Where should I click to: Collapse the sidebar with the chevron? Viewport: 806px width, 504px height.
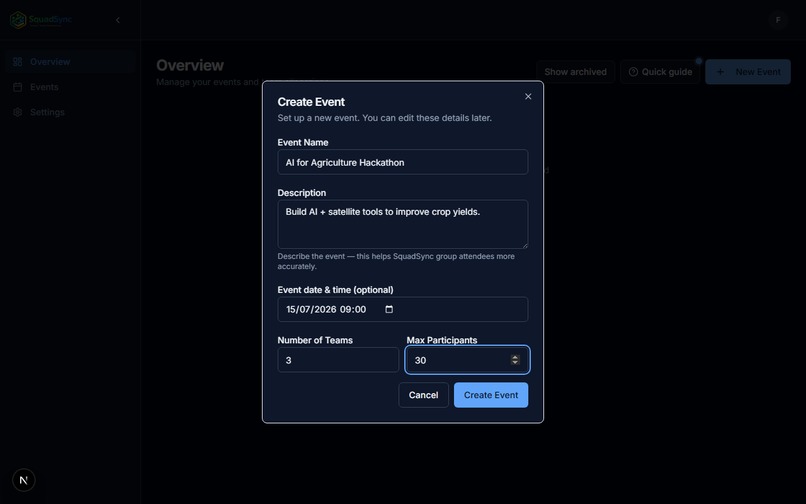point(118,20)
